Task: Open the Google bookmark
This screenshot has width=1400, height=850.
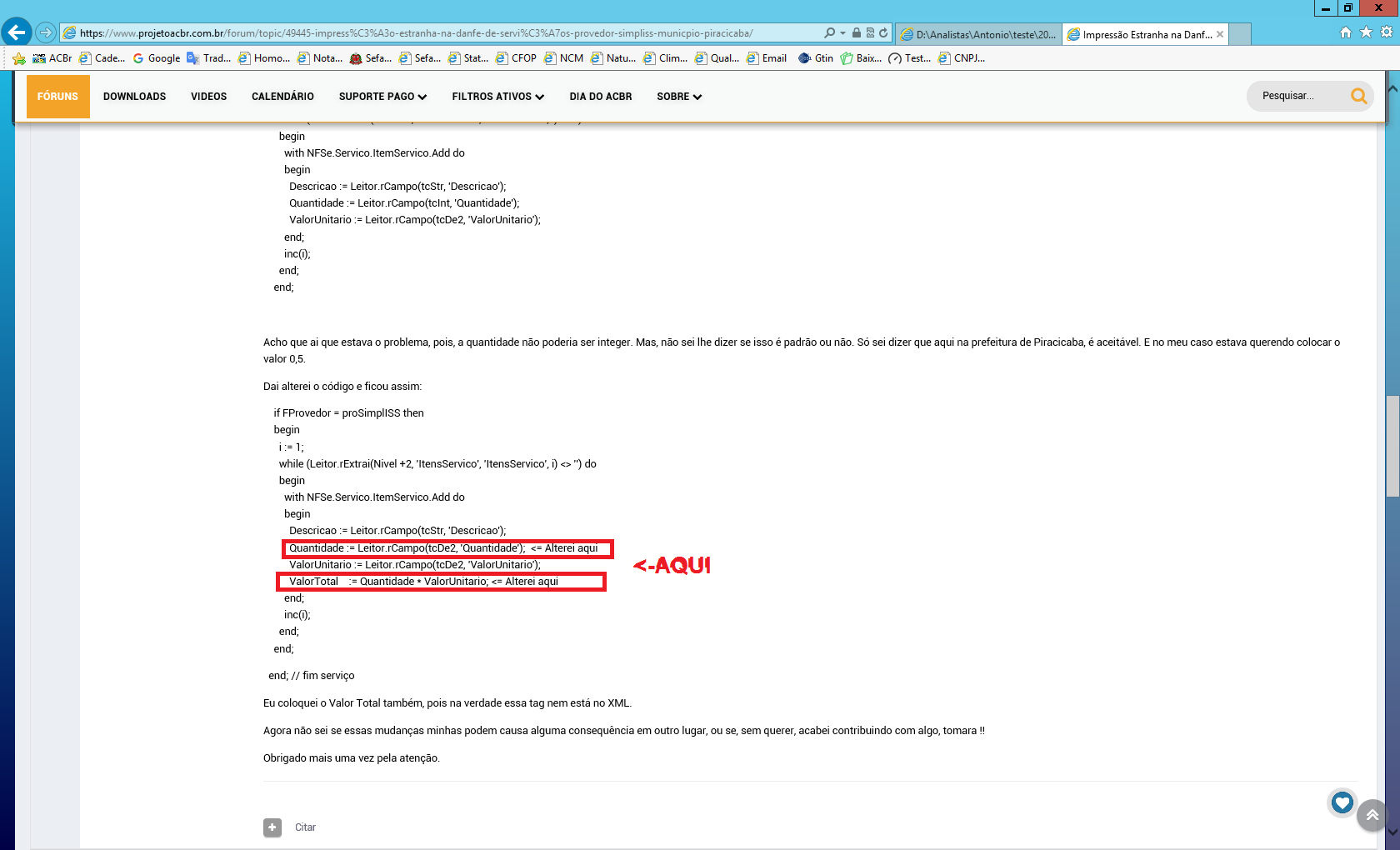Action: click(157, 58)
